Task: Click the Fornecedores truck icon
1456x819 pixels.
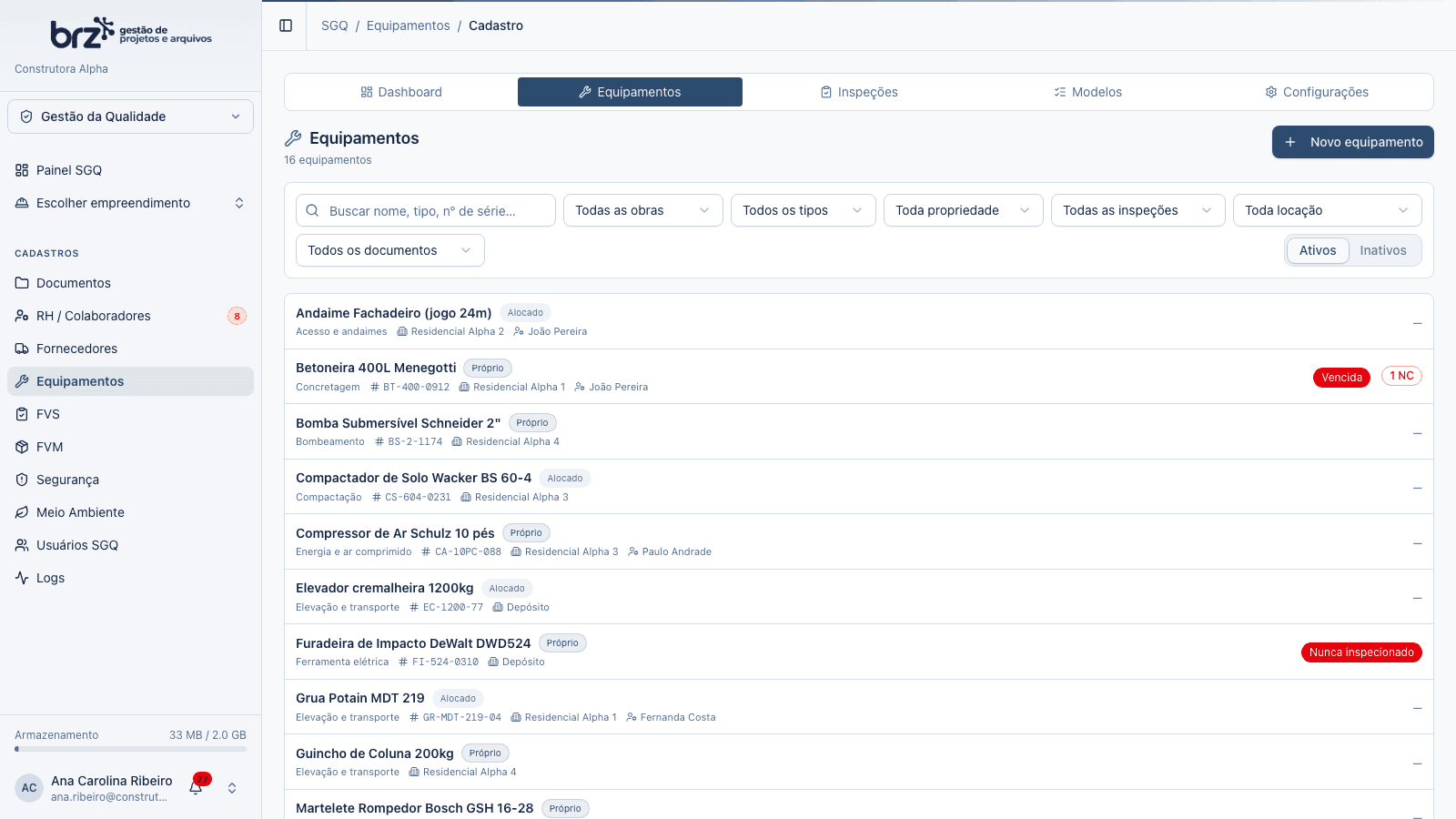Action: [x=22, y=349]
